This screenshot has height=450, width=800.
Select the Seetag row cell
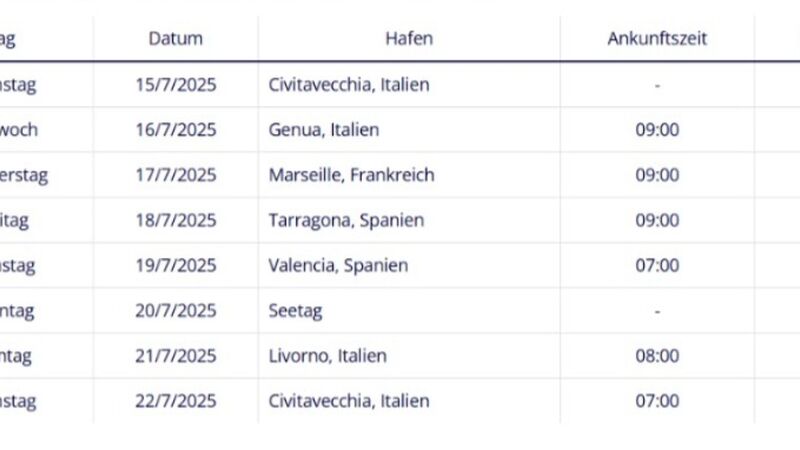(x=295, y=311)
